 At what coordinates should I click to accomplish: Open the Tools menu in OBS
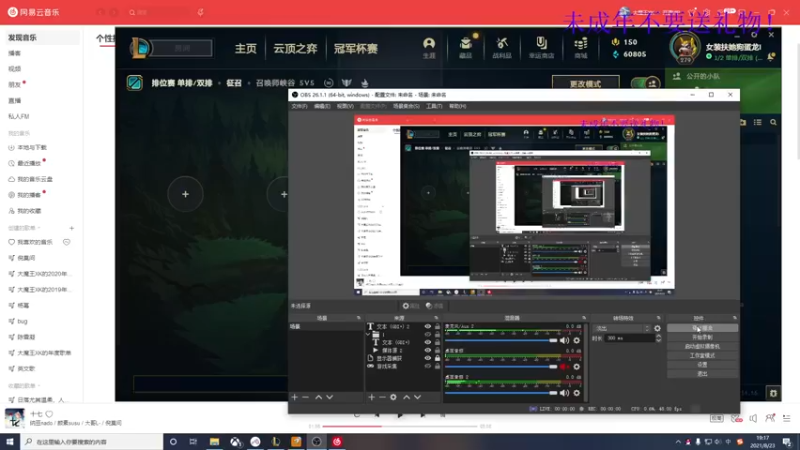[x=434, y=106]
